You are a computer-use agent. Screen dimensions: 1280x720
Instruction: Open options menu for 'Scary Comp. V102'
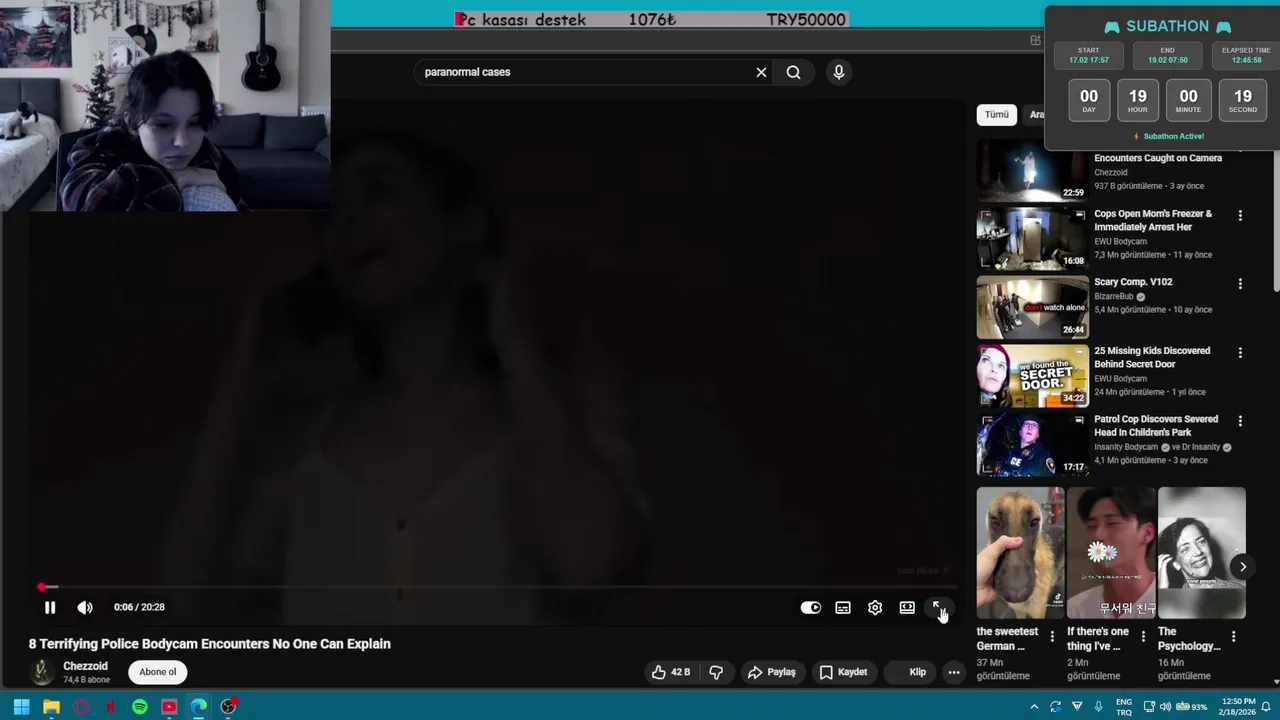point(1240,284)
